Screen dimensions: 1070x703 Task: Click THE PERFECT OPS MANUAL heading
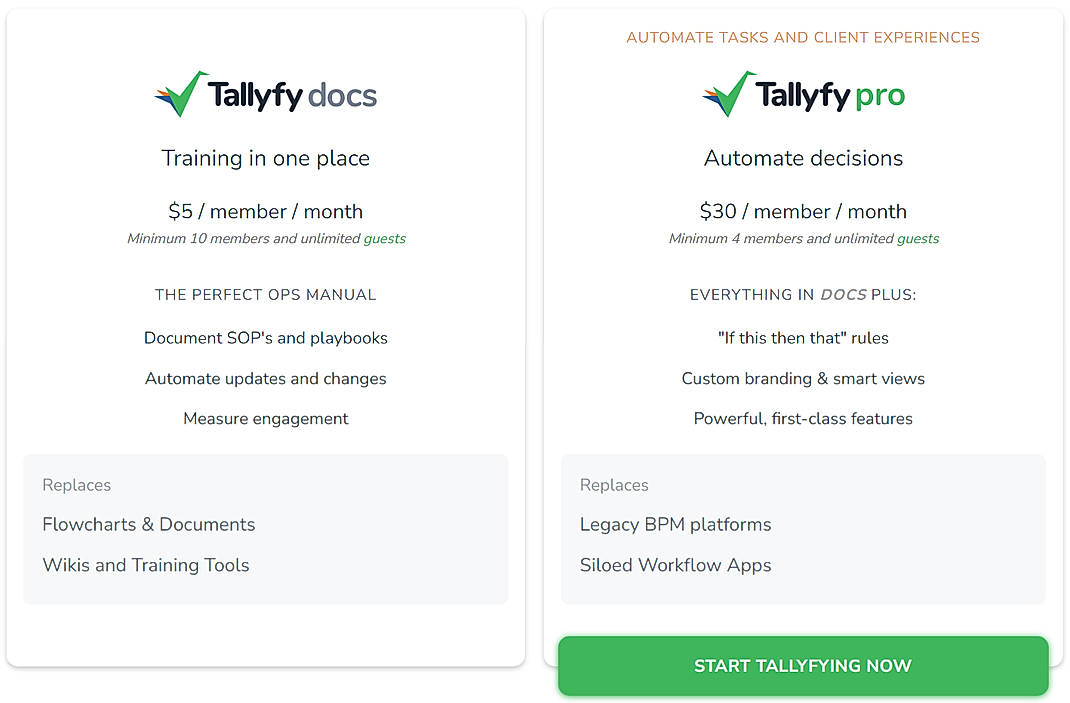click(265, 294)
